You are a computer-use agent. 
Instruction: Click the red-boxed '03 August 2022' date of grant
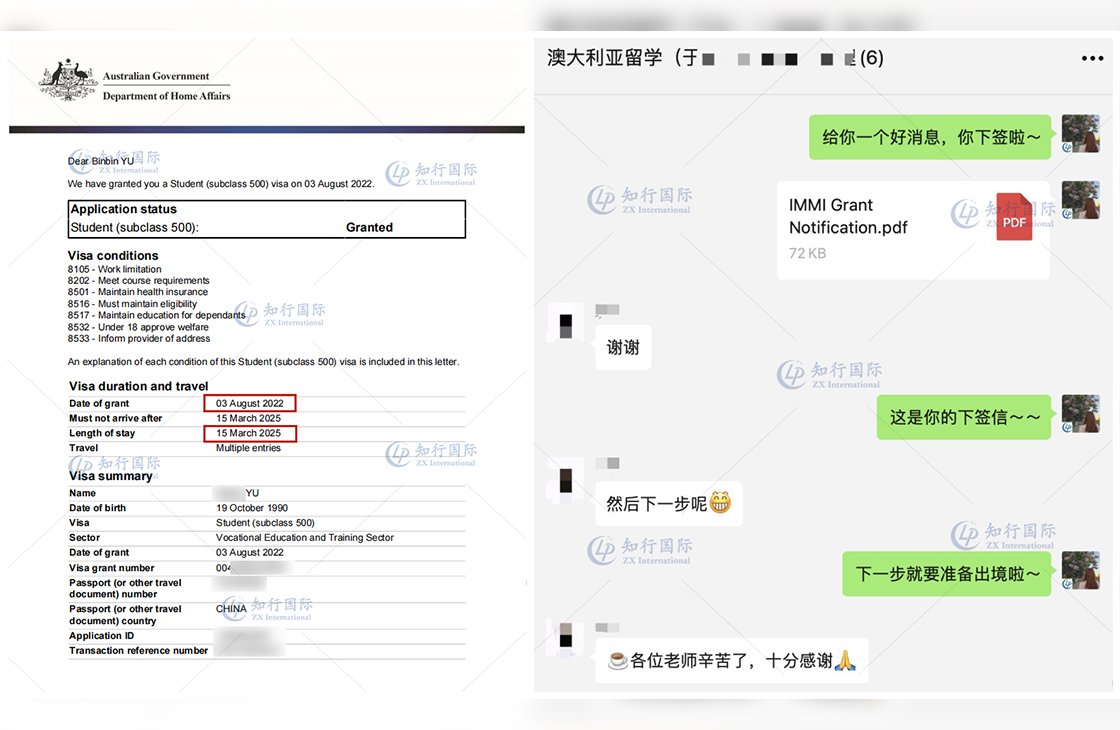pyautogui.click(x=249, y=403)
